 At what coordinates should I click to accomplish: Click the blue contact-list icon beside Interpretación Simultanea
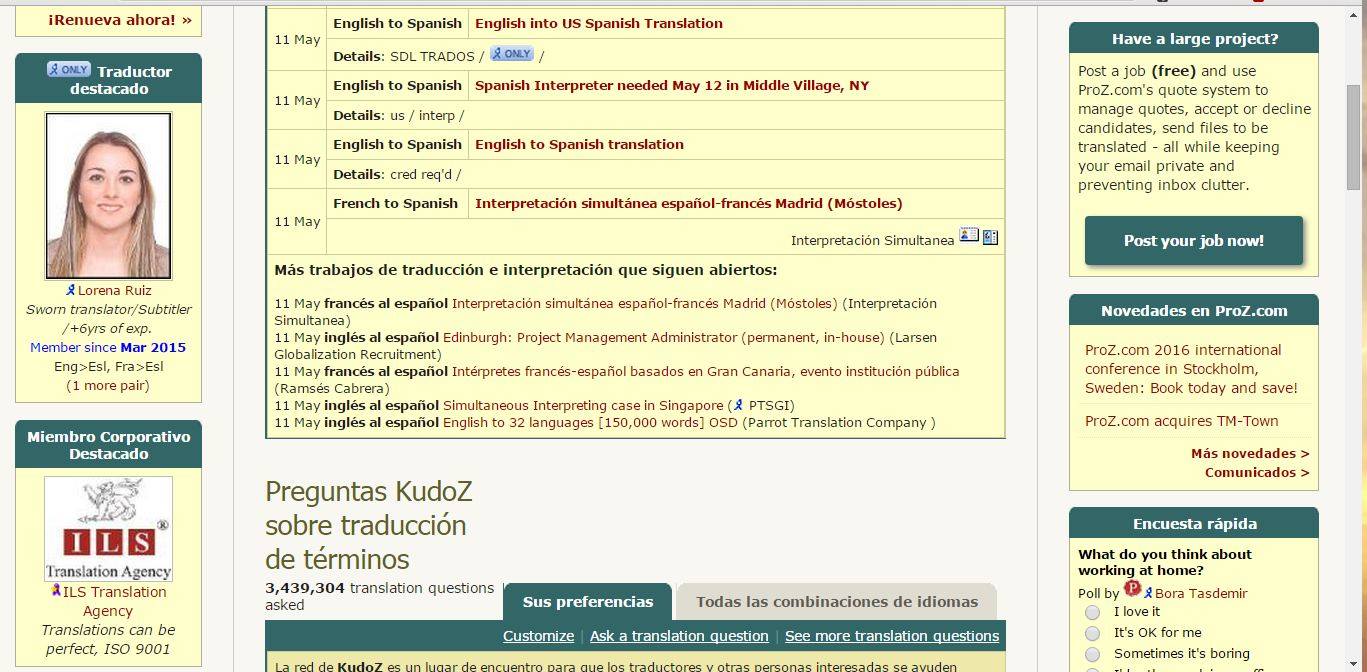[x=990, y=237]
